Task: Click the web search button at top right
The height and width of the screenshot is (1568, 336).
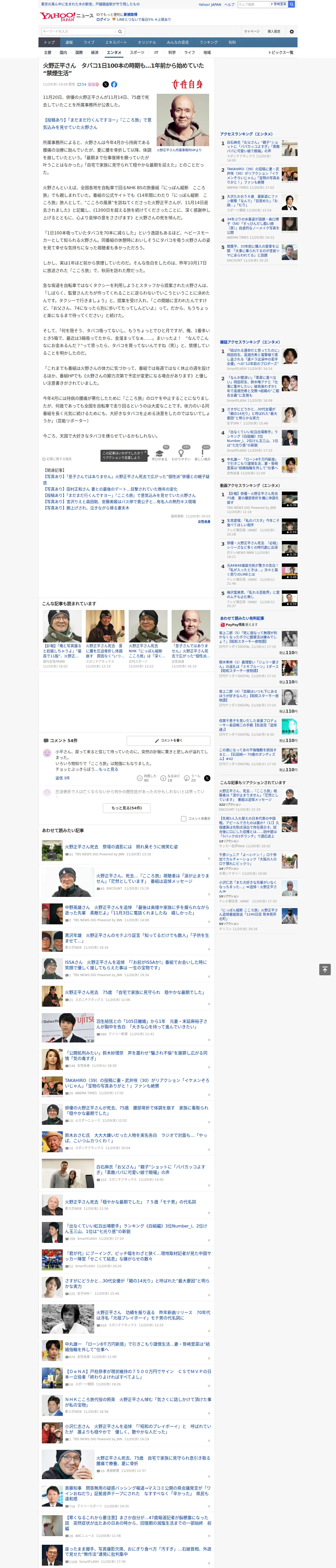Action: click(292, 4)
